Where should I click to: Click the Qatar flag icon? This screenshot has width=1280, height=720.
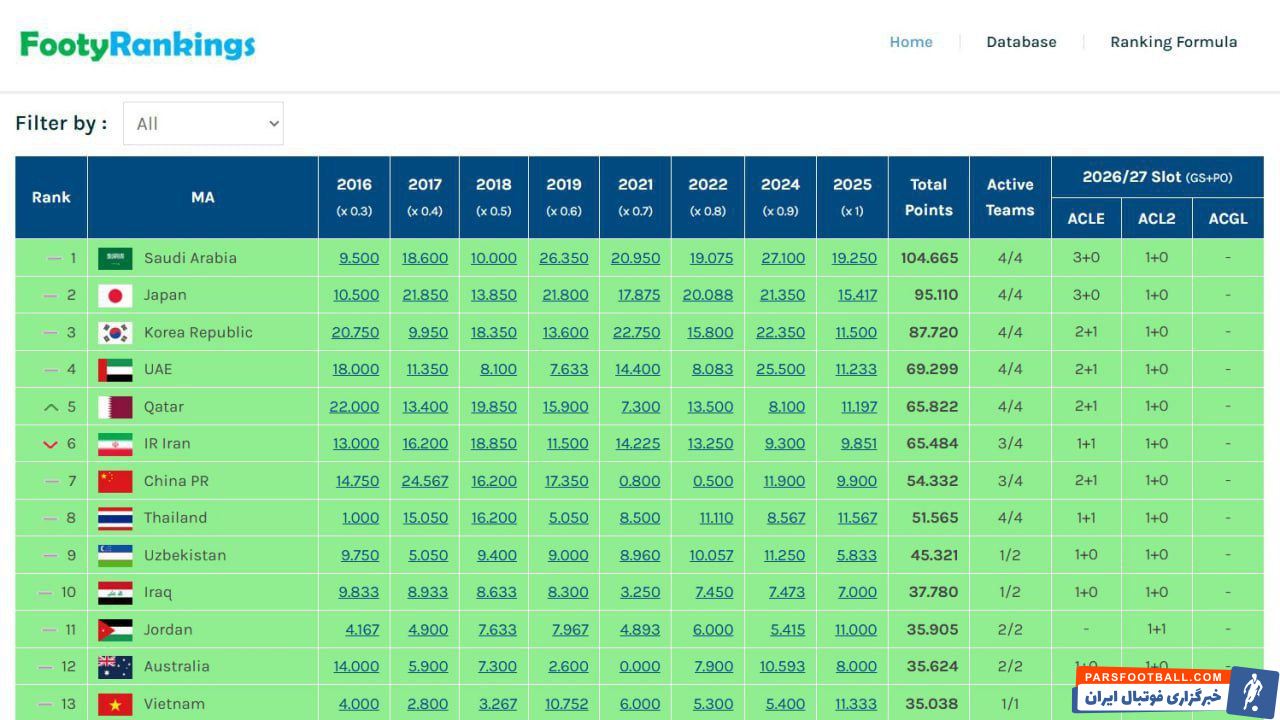(115, 407)
